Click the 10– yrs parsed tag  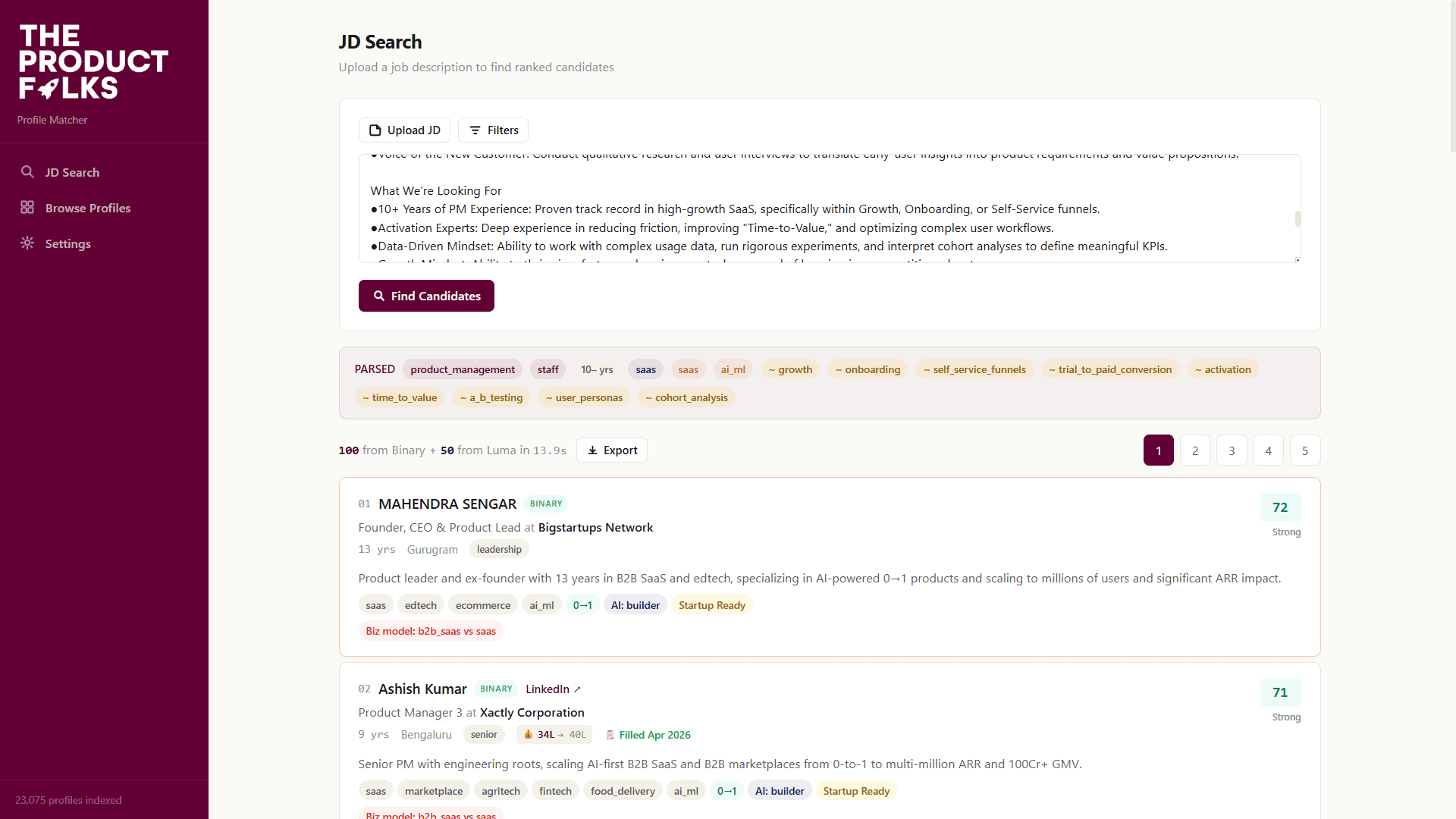pos(597,369)
